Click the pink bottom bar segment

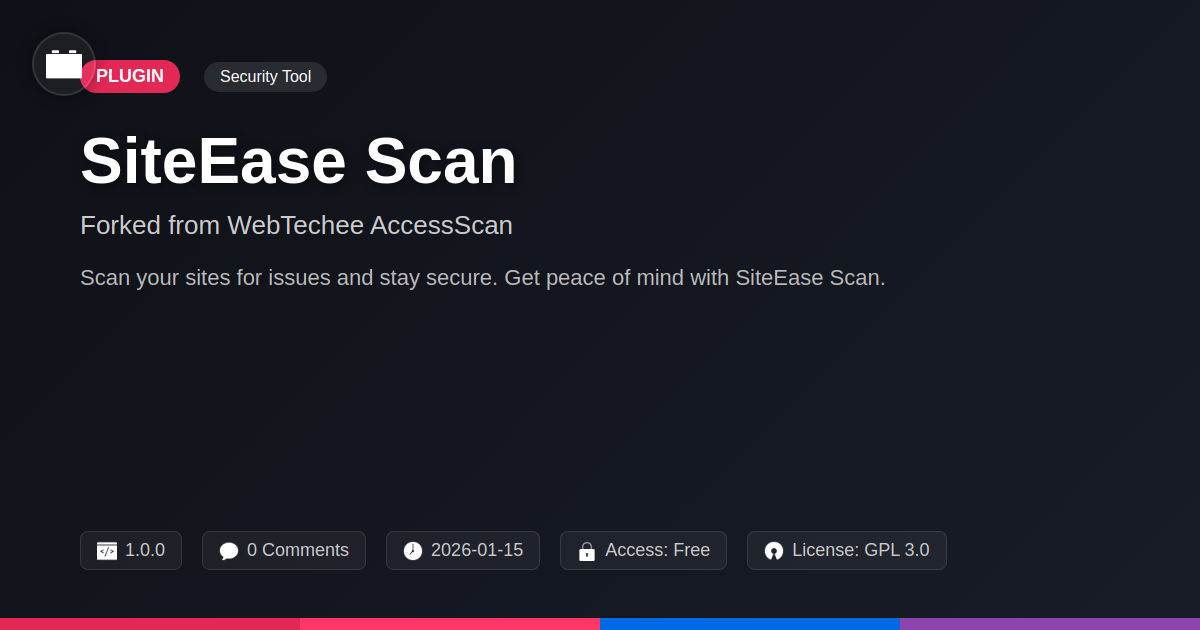(450, 623)
